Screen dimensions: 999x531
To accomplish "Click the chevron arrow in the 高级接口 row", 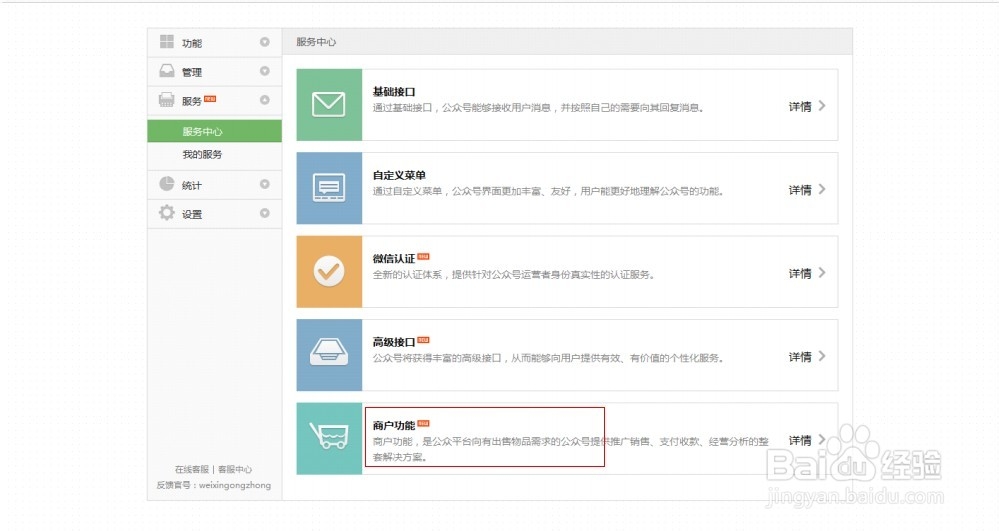I will point(822,356).
